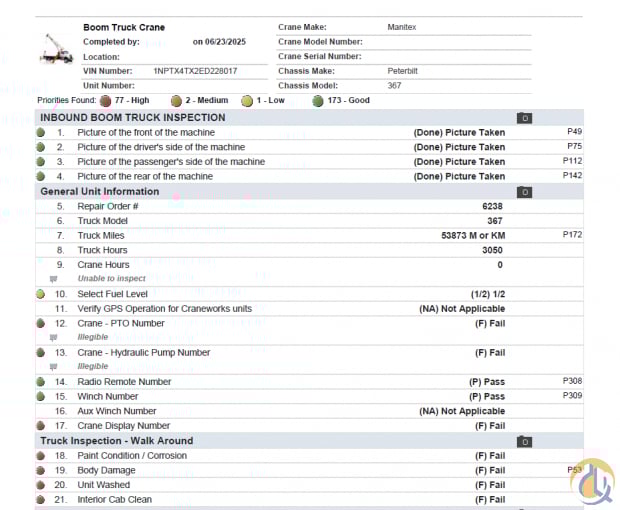Click the completion date 06/23/2025
This screenshot has width=620, height=510.
(x=225, y=42)
